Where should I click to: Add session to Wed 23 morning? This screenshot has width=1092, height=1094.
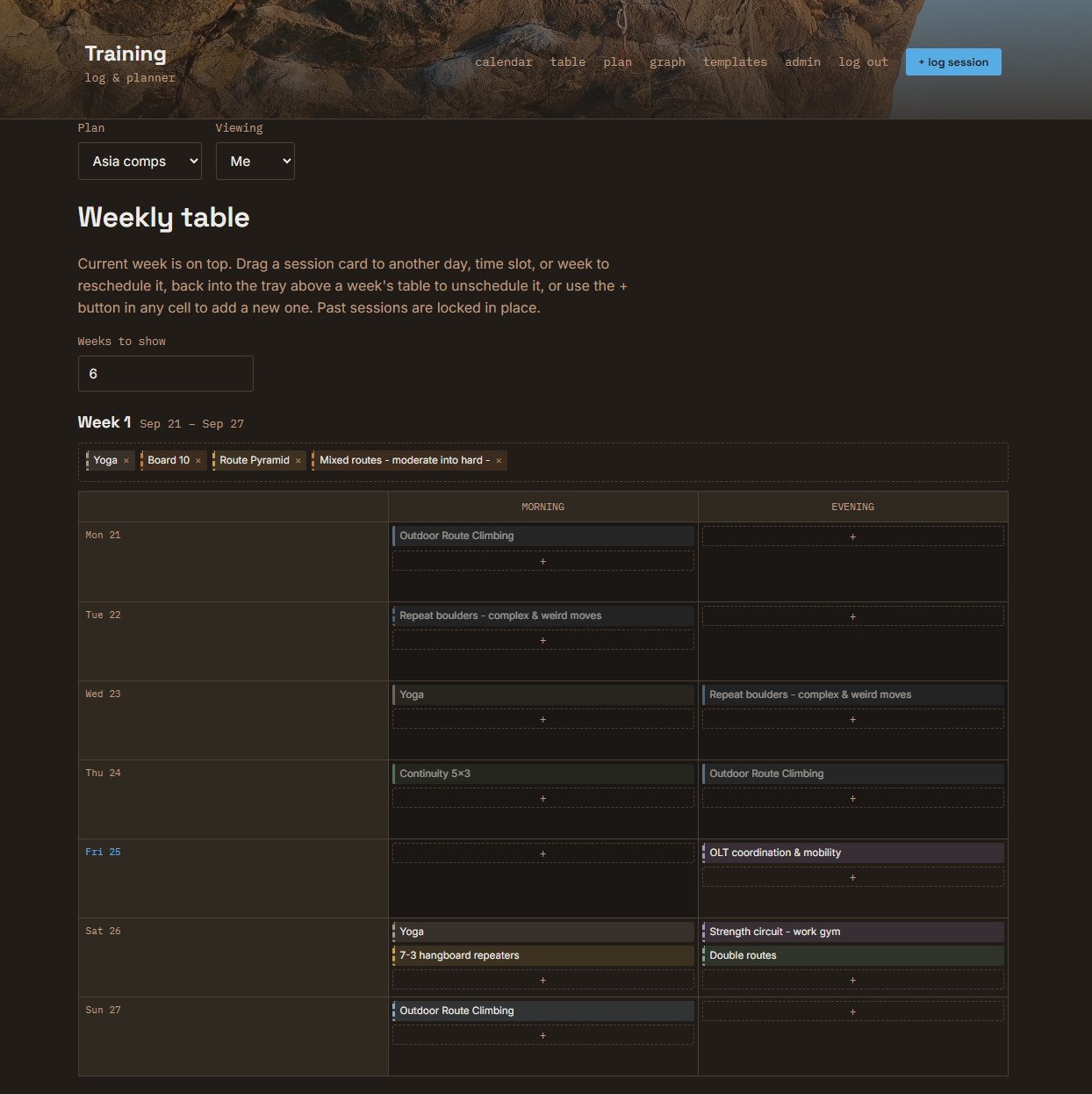tap(542, 719)
